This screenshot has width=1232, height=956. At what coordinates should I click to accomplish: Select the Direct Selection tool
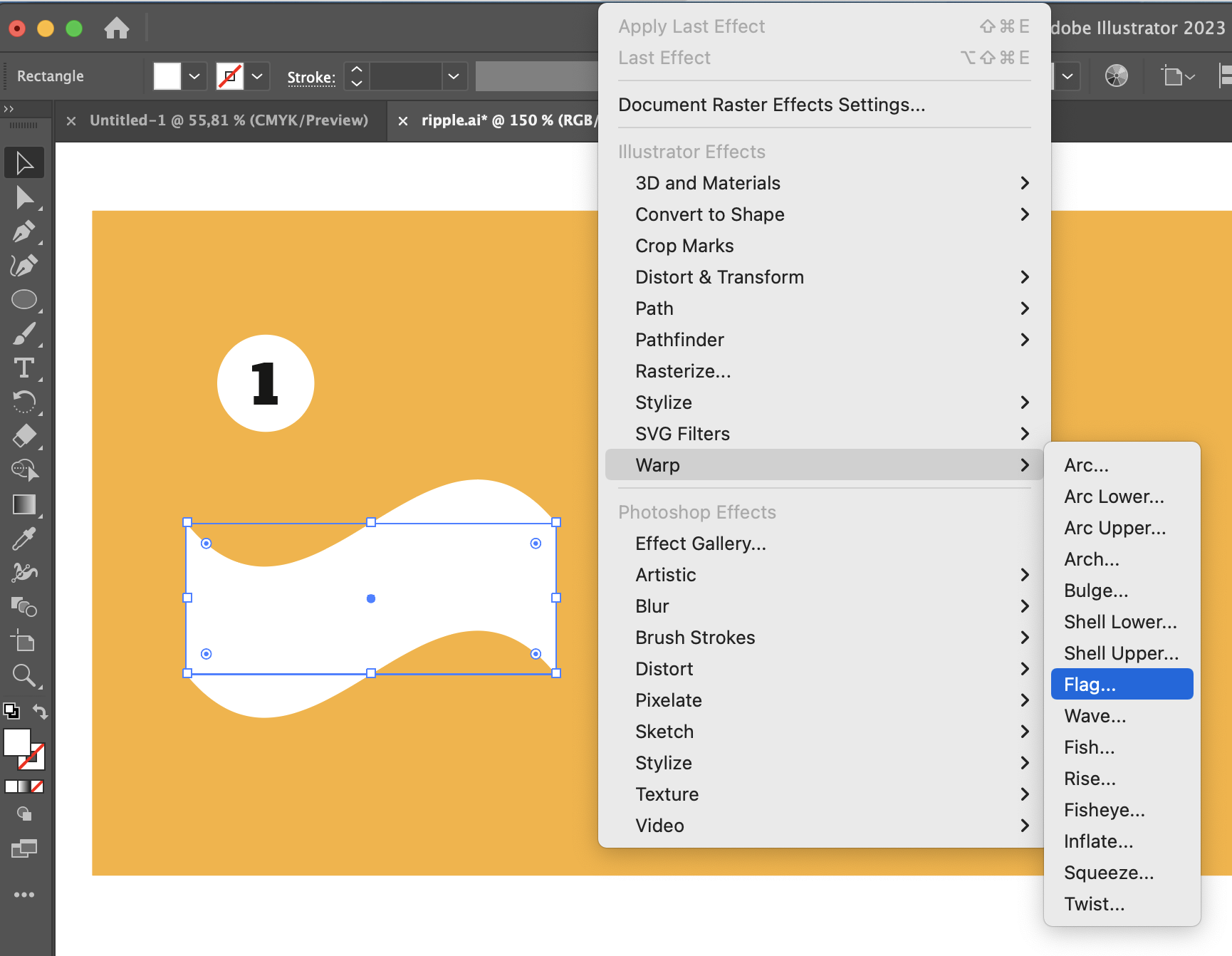(x=24, y=197)
